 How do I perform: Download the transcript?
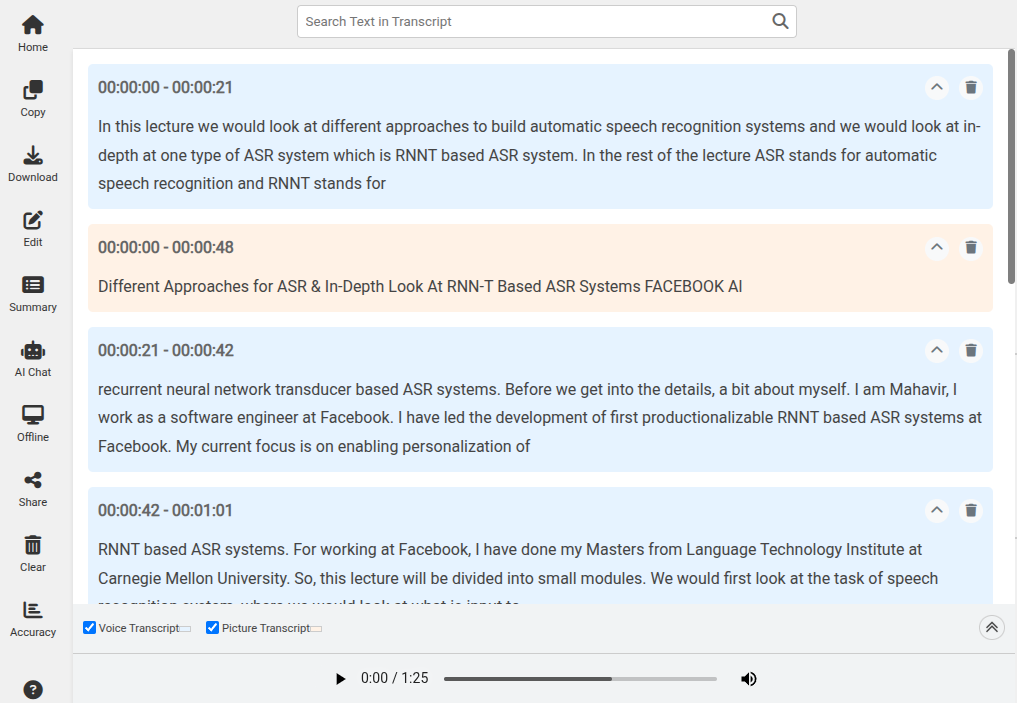tap(32, 163)
